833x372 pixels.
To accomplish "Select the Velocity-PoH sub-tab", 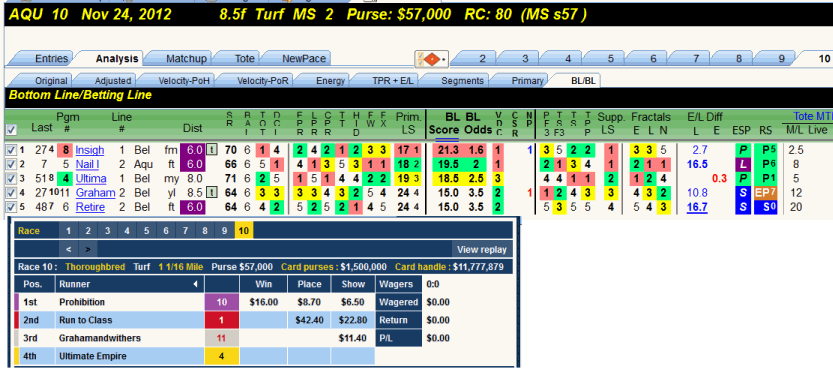I will pyautogui.click(x=177, y=81).
